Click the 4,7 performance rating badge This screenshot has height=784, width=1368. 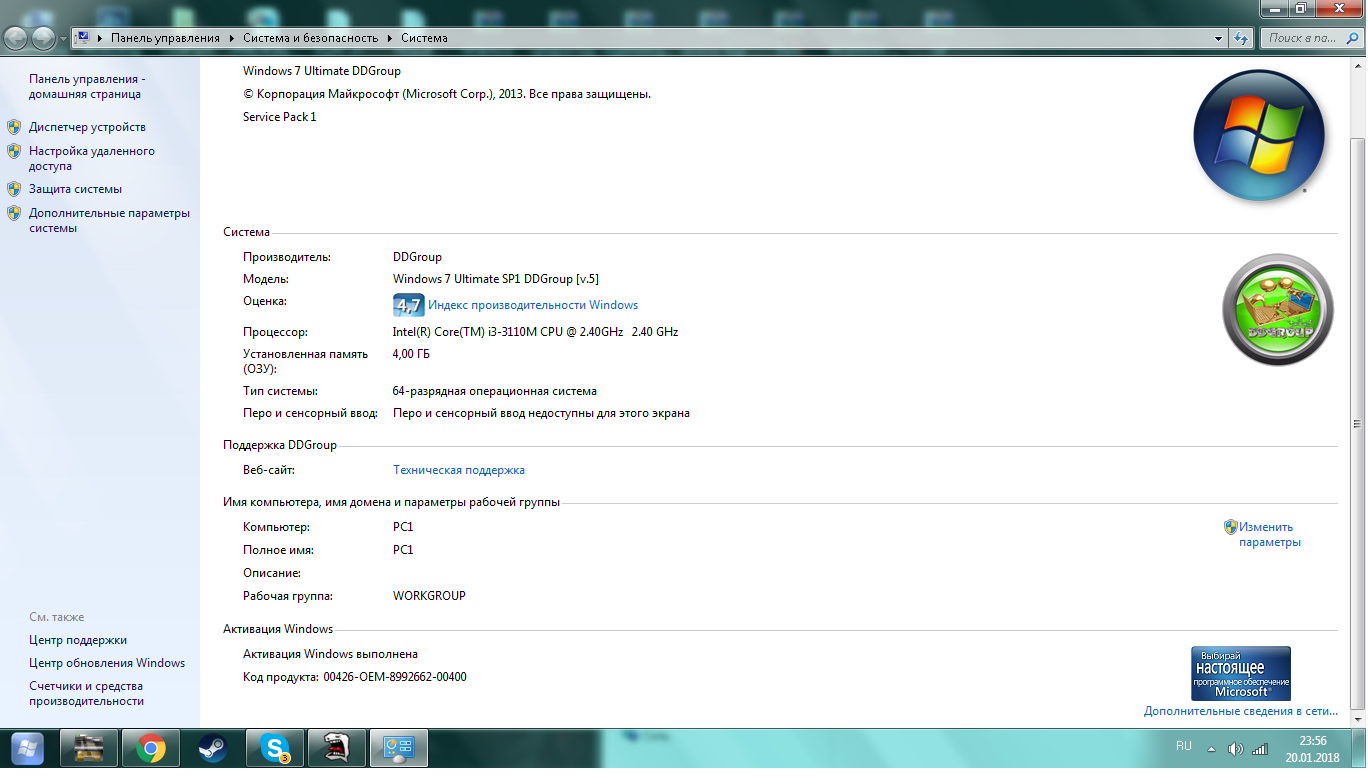pyautogui.click(x=408, y=305)
